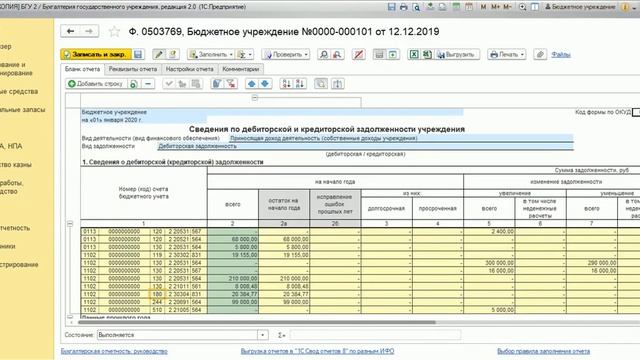Viewport: 640px width, 360px height.
Task: Click the blue up arrow move icon
Action: pos(251,84)
